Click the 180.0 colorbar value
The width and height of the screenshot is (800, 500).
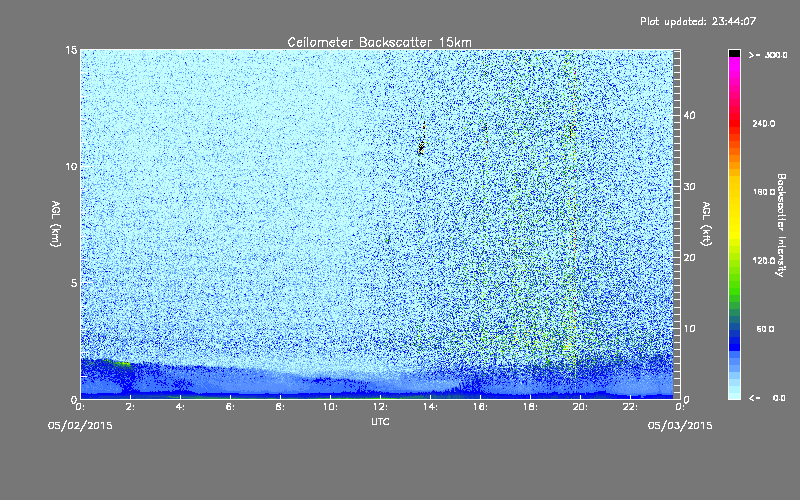coord(764,192)
